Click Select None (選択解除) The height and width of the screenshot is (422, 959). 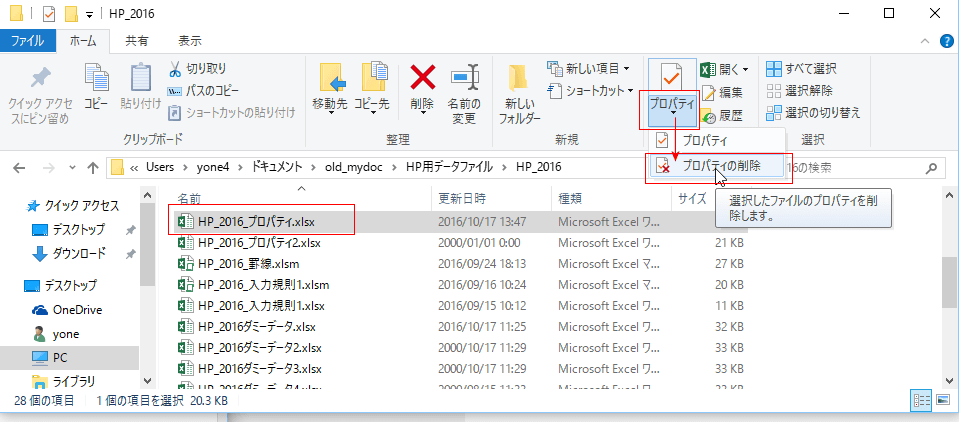pos(799,91)
